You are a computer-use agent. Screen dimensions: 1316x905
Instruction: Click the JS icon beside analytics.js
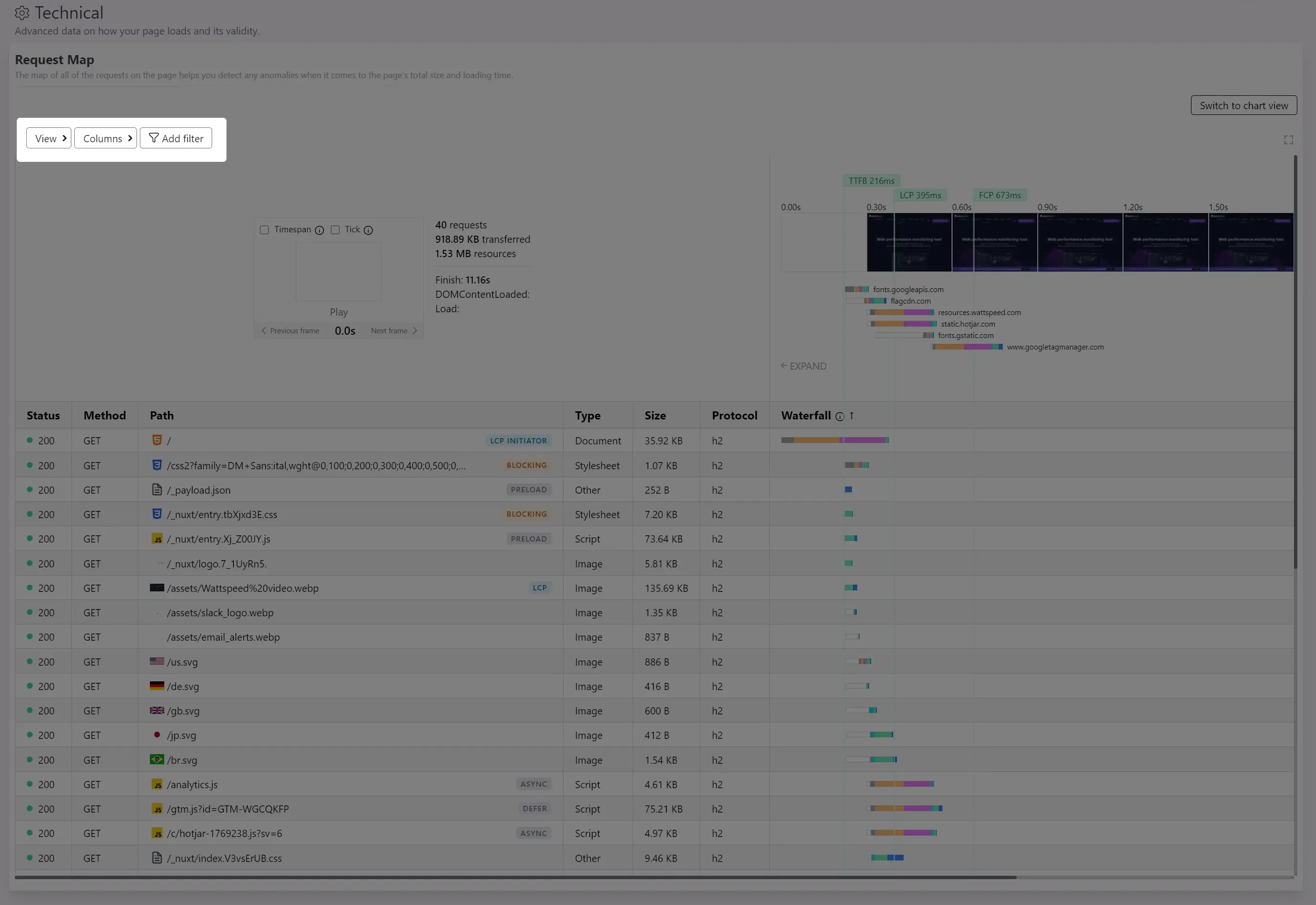(x=157, y=784)
